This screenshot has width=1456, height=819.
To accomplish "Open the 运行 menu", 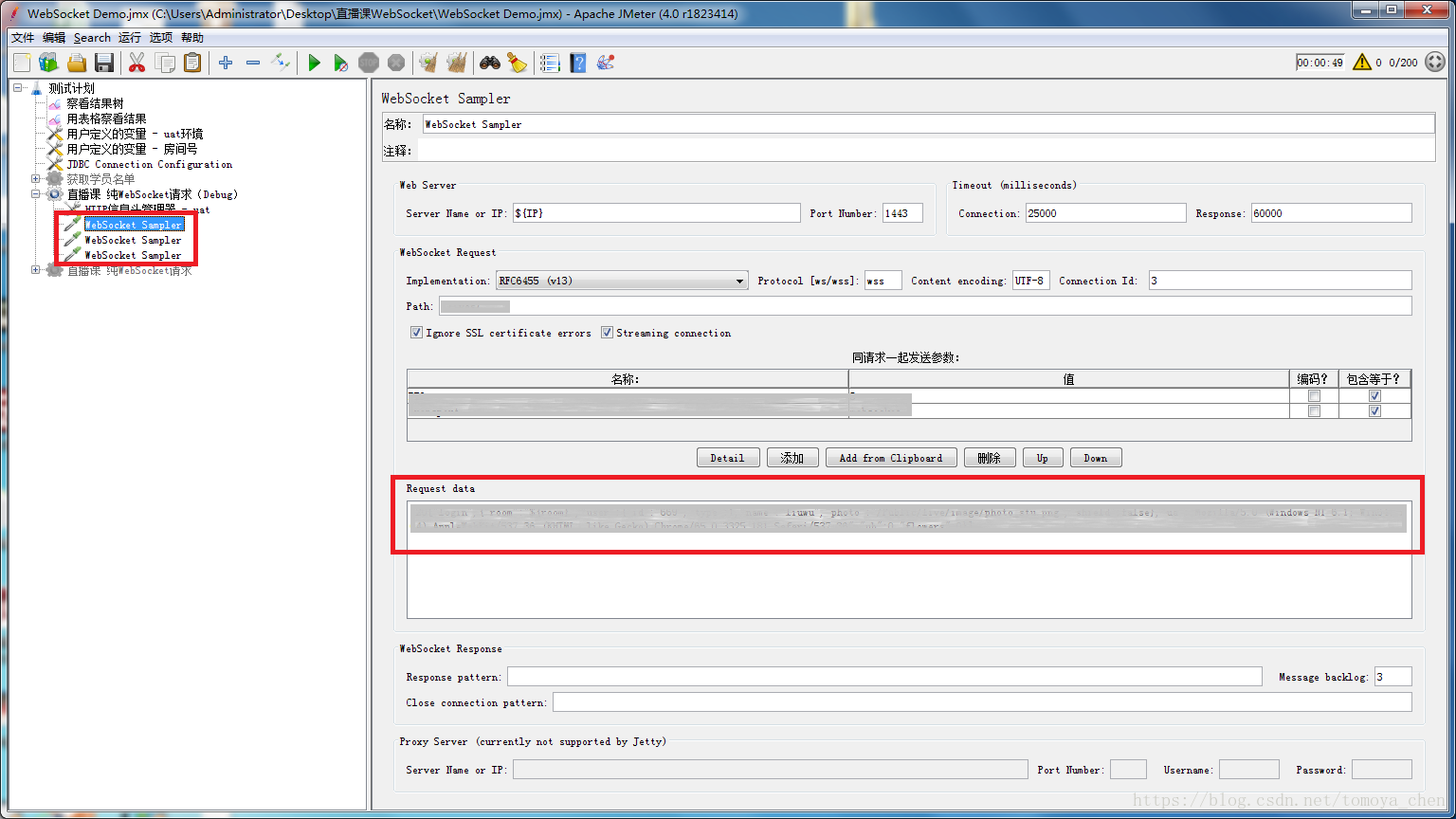I will coord(130,38).
